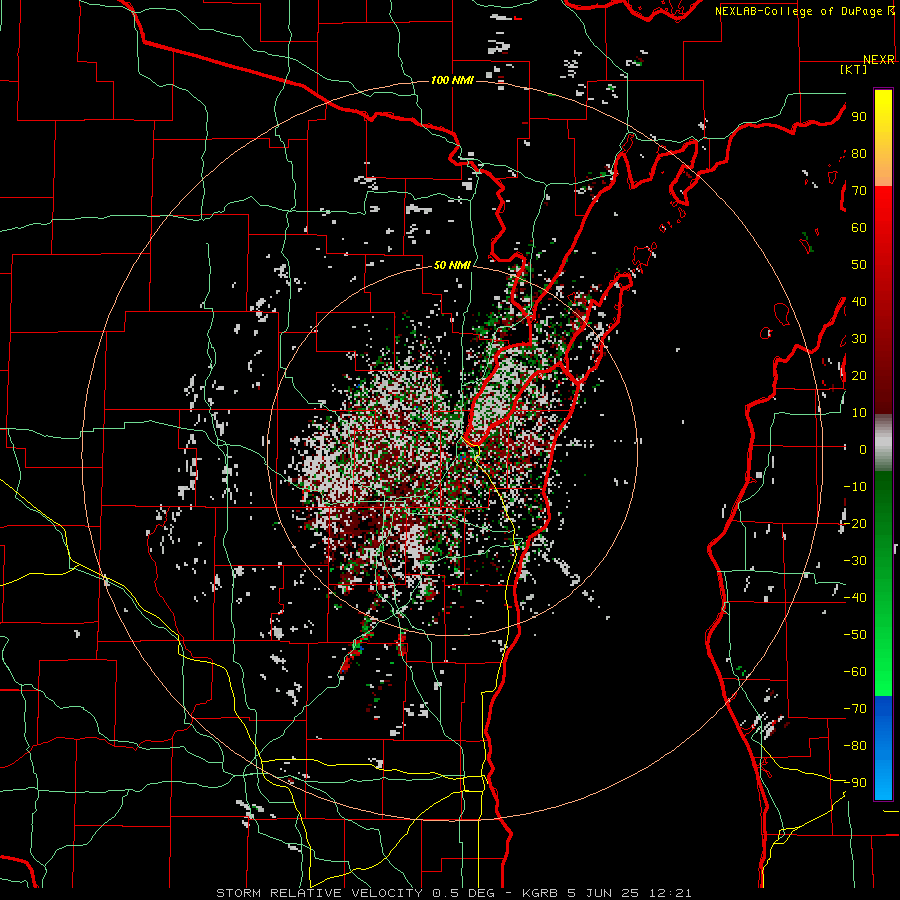Click the 70 value on velocity scale
The width and height of the screenshot is (900, 900).
point(859,191)
